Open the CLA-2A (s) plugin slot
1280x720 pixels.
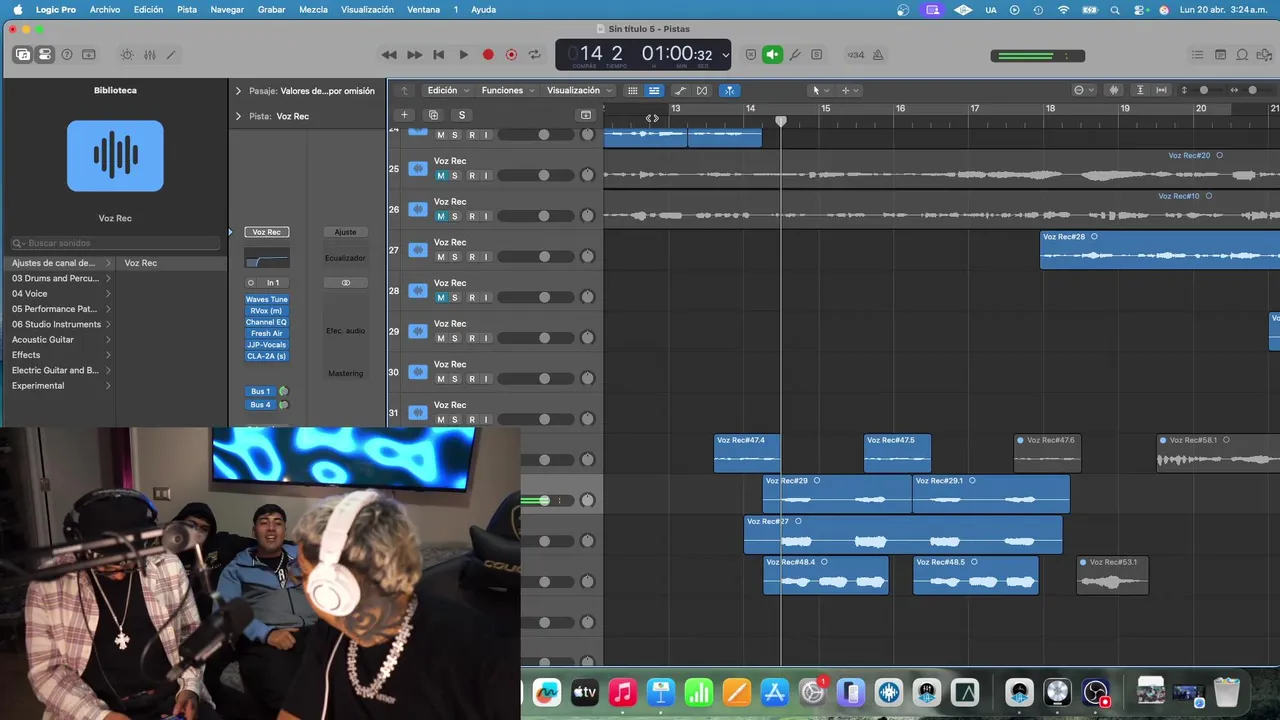click(266, 356)
